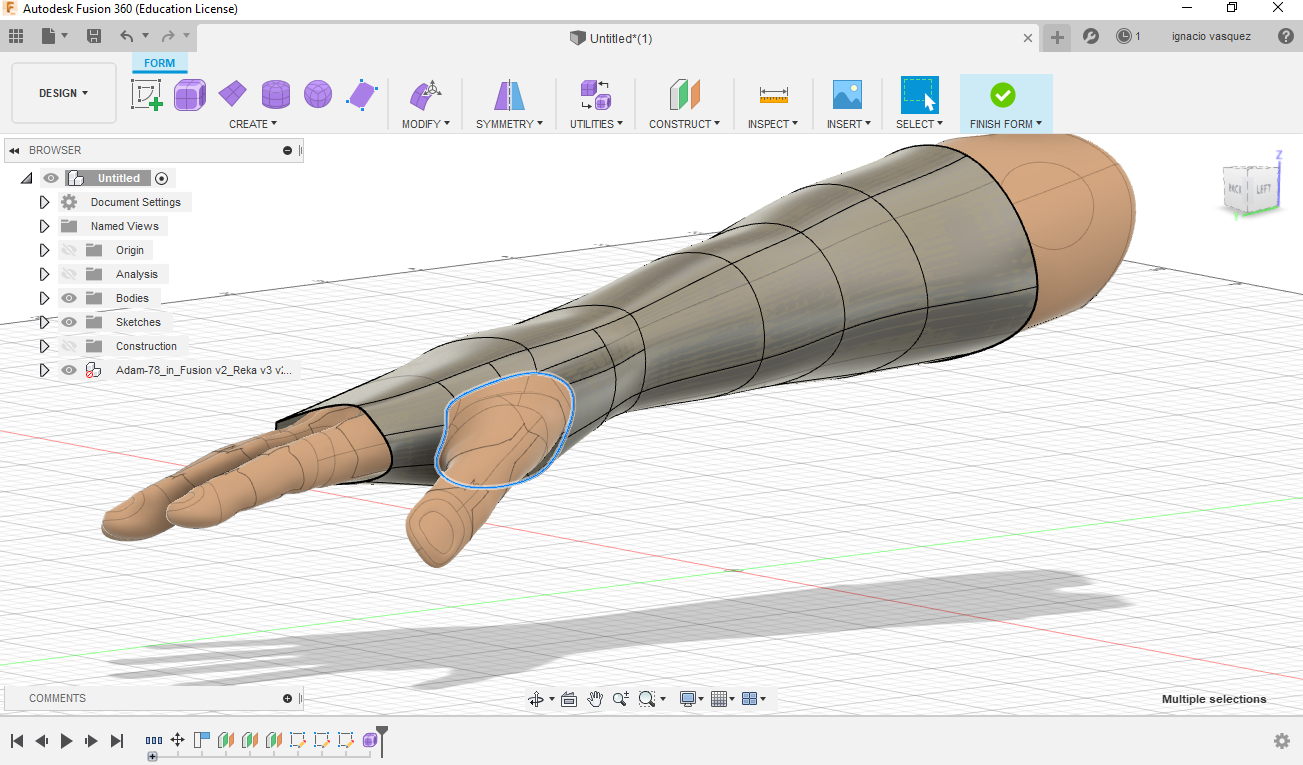
Task: Open the data panel grid icon
Action: coord(16,36)
